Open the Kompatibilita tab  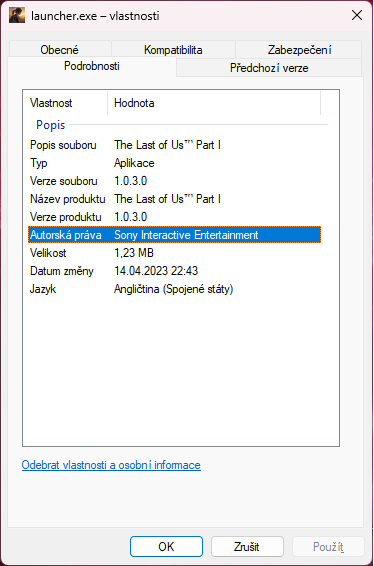click(x=173, y=50)
